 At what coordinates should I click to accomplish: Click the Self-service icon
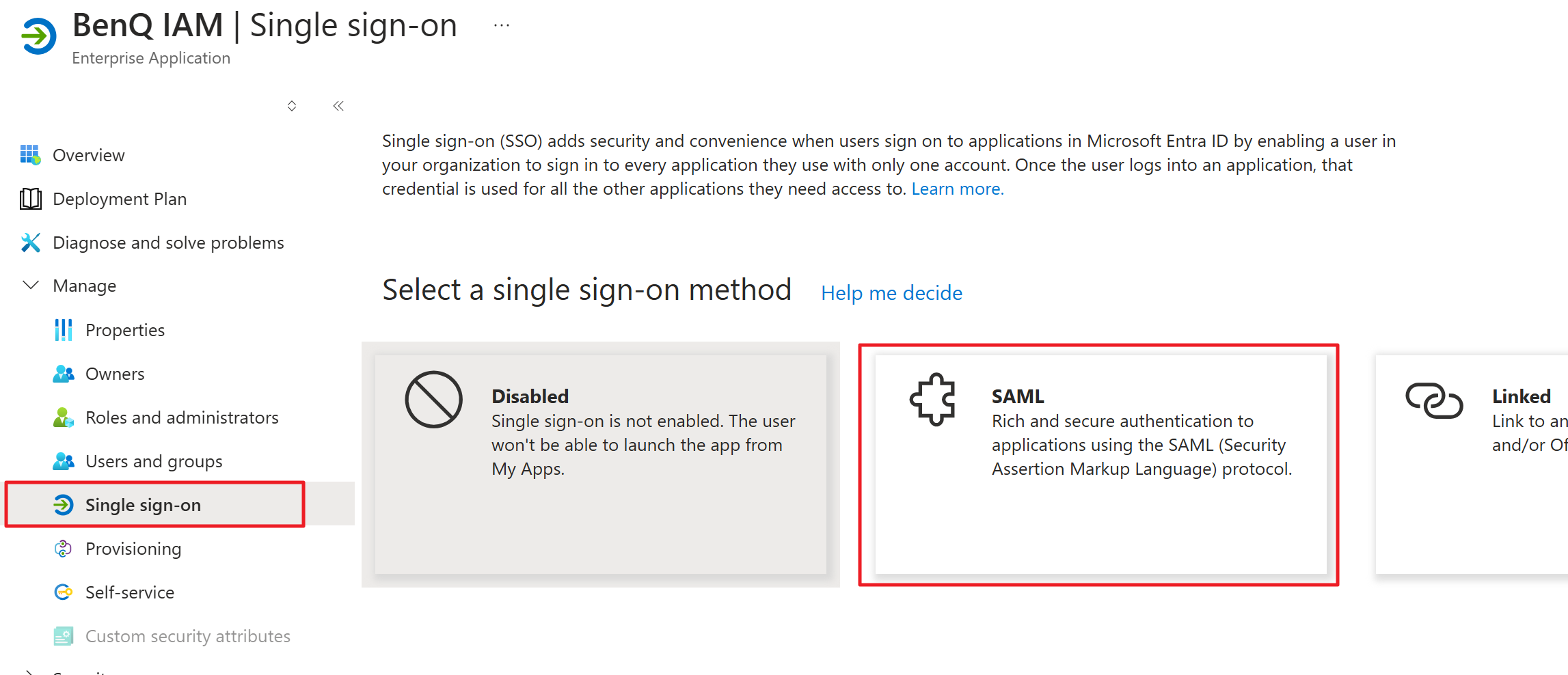(x=63, y=592)
